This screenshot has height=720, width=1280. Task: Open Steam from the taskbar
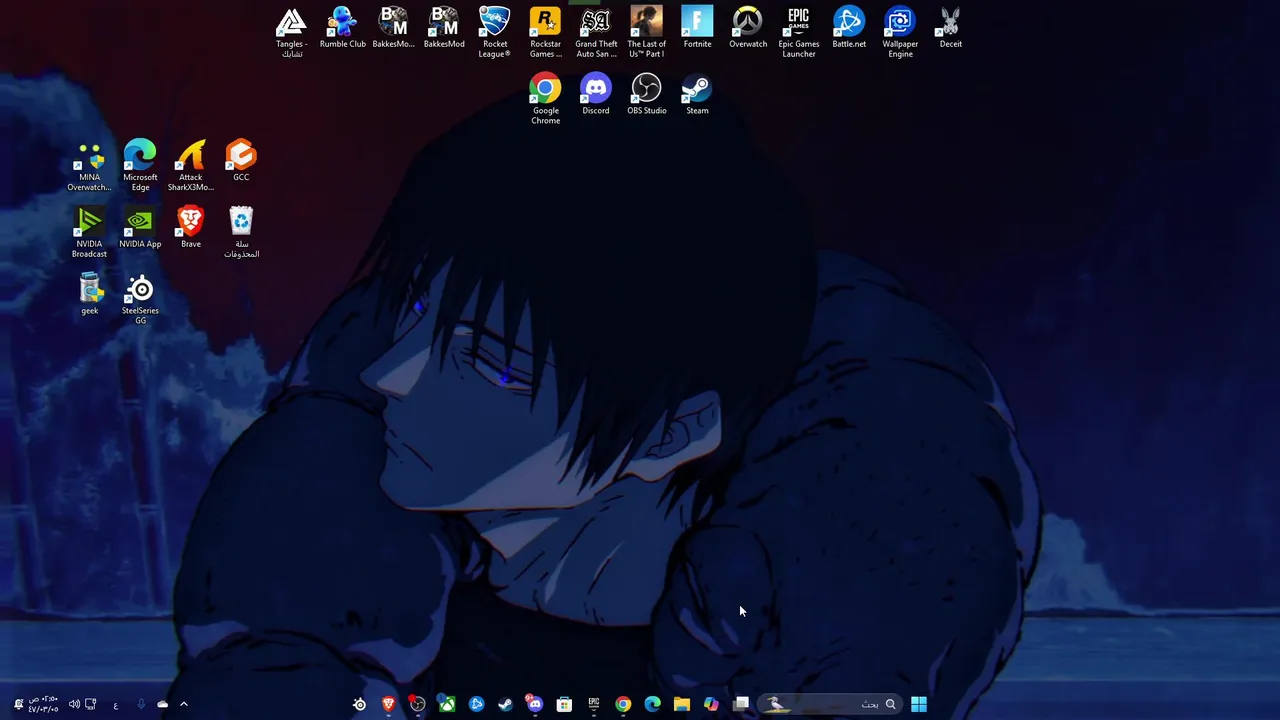[x=505, y=704]
